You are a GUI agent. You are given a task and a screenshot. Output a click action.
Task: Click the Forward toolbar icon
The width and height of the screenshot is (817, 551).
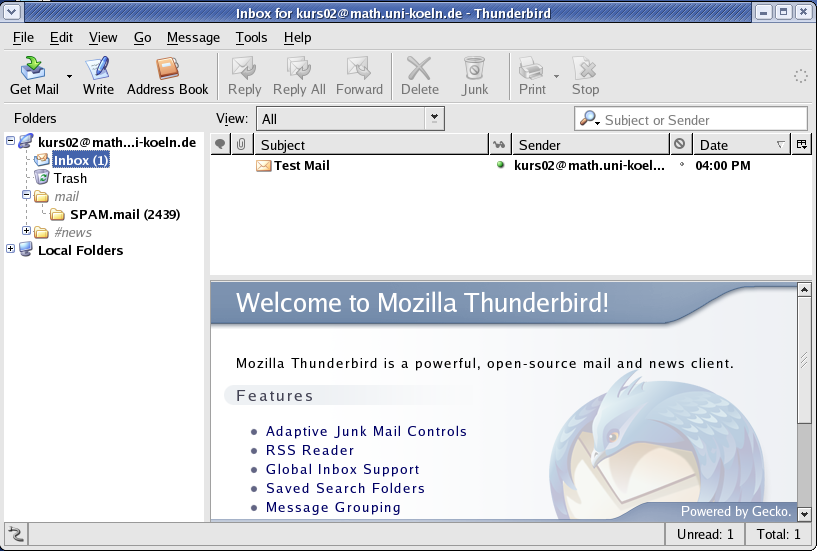tap(359, 76)
